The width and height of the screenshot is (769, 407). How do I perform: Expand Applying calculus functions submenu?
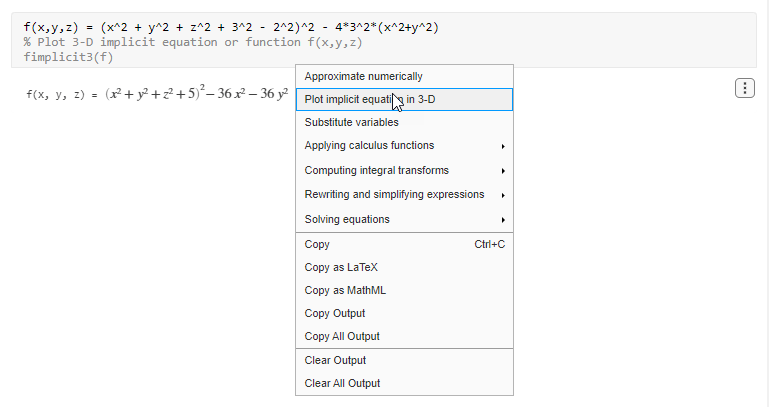369,146
